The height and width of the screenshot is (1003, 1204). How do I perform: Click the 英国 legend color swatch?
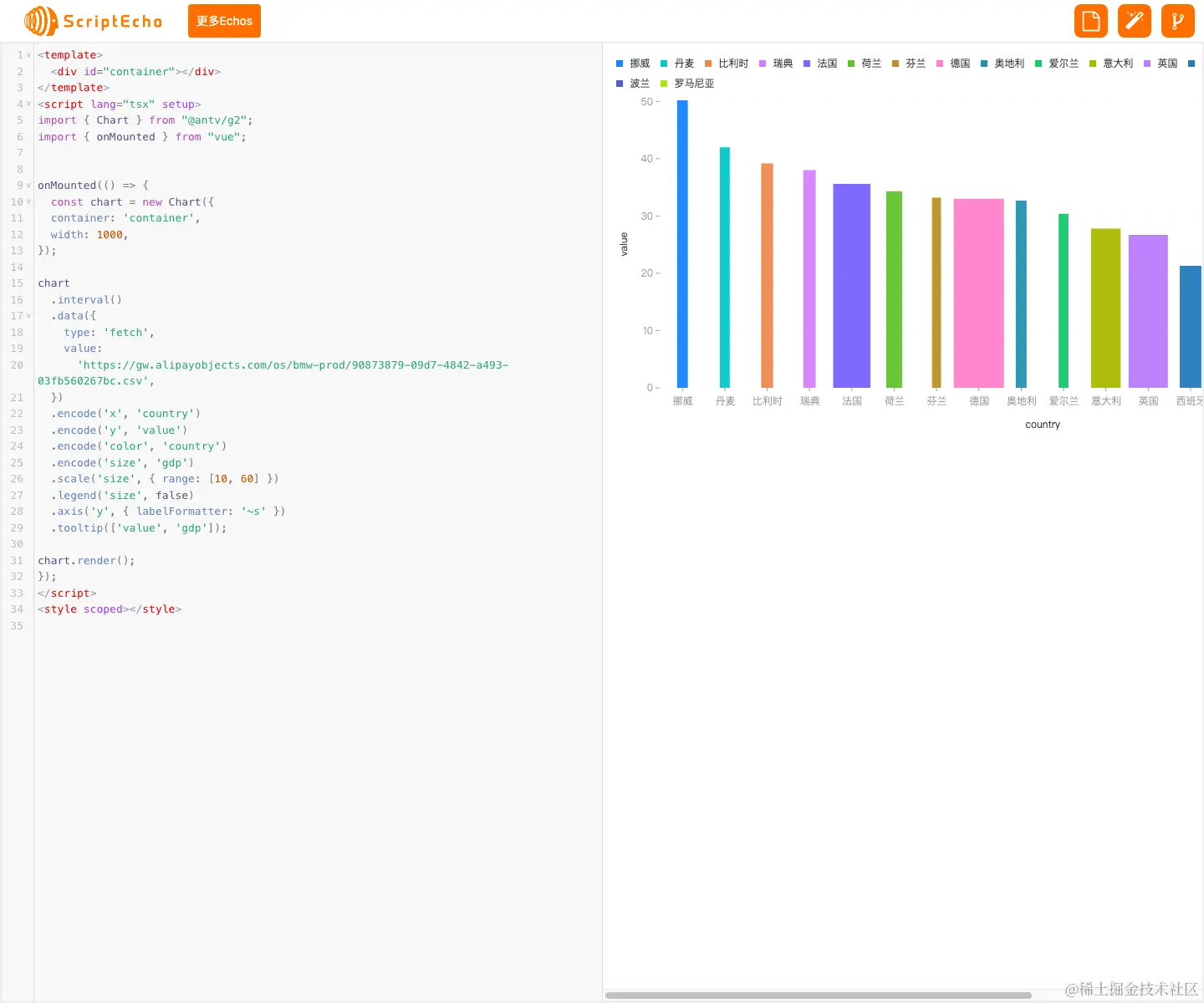coord(1147,64)
